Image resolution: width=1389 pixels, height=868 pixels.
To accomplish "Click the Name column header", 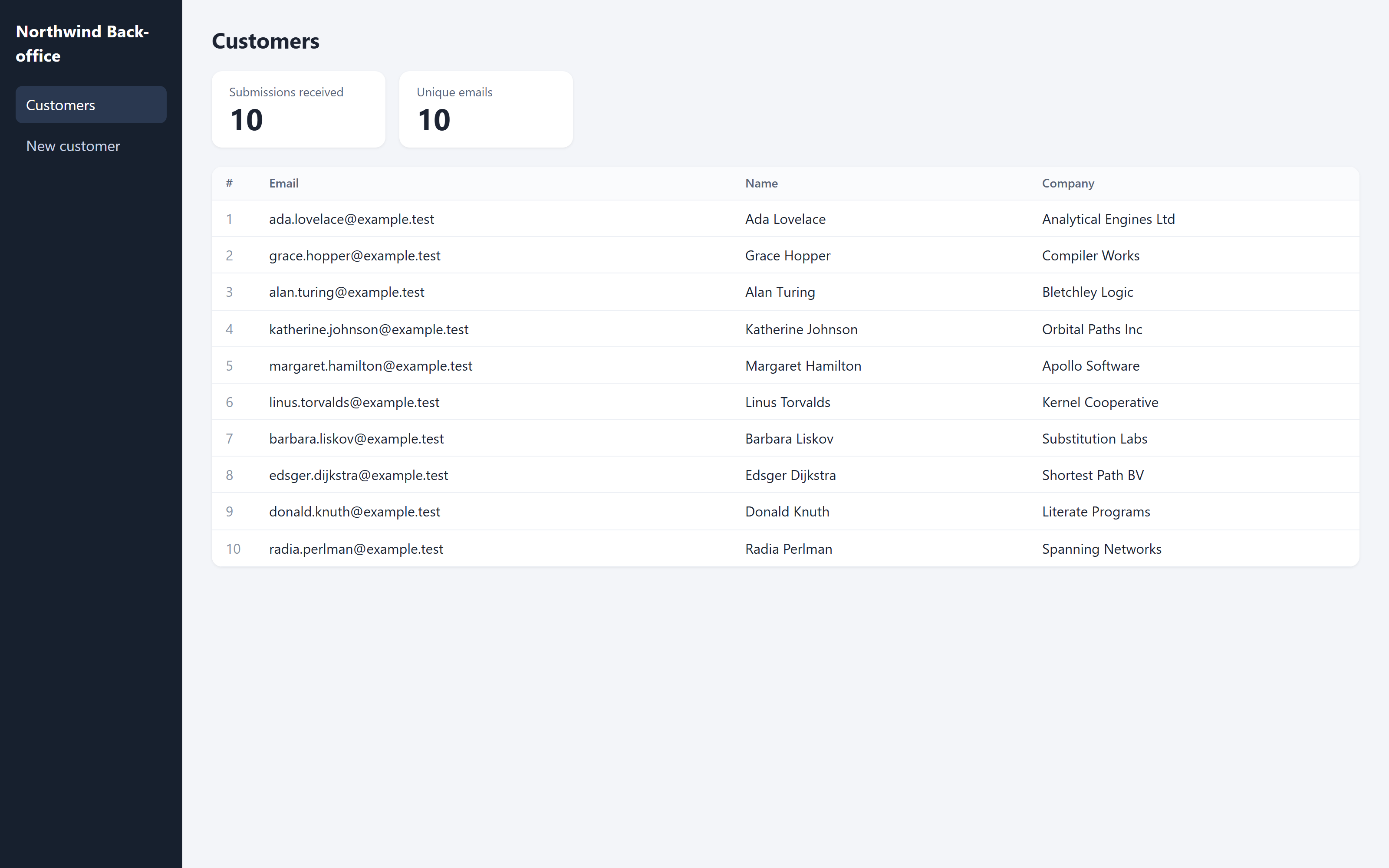I will pyautogui.click(x=761, y=183).
